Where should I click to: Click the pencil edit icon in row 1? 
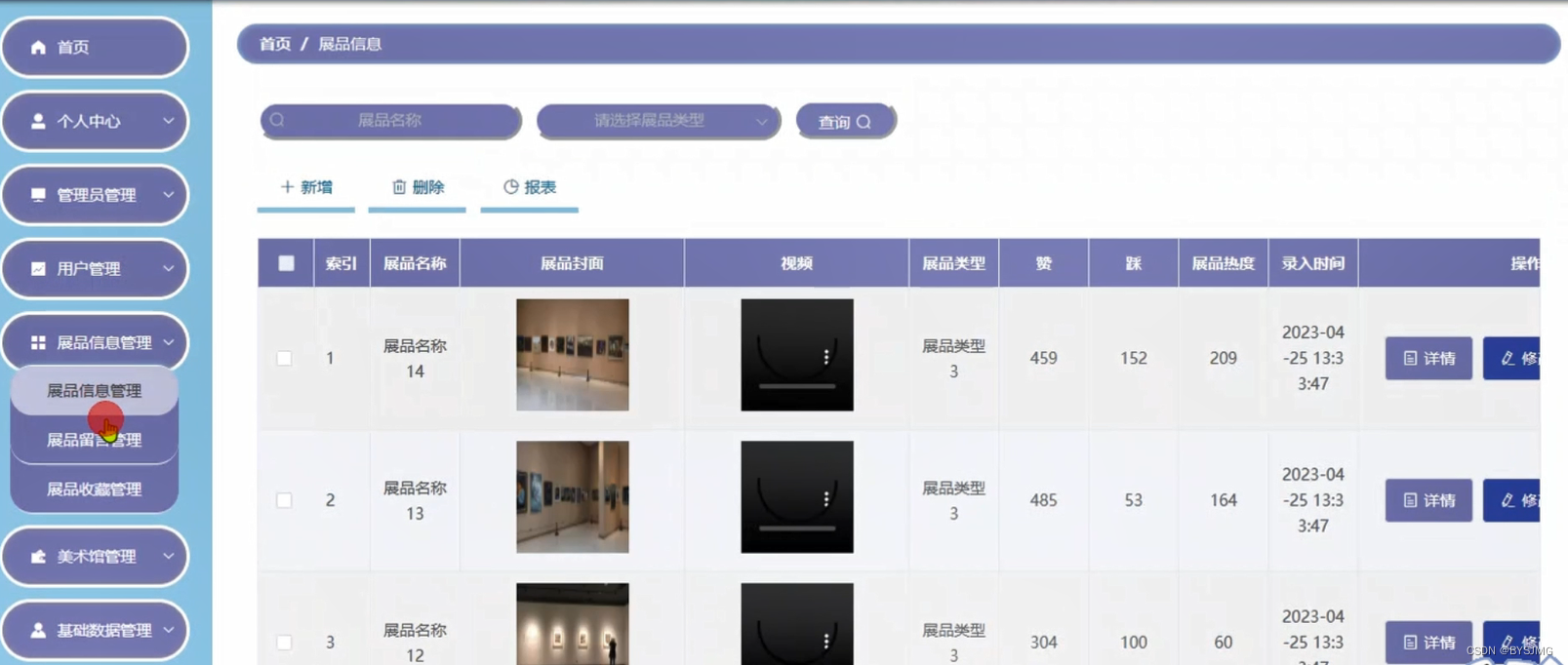[x=1508, y=358]
